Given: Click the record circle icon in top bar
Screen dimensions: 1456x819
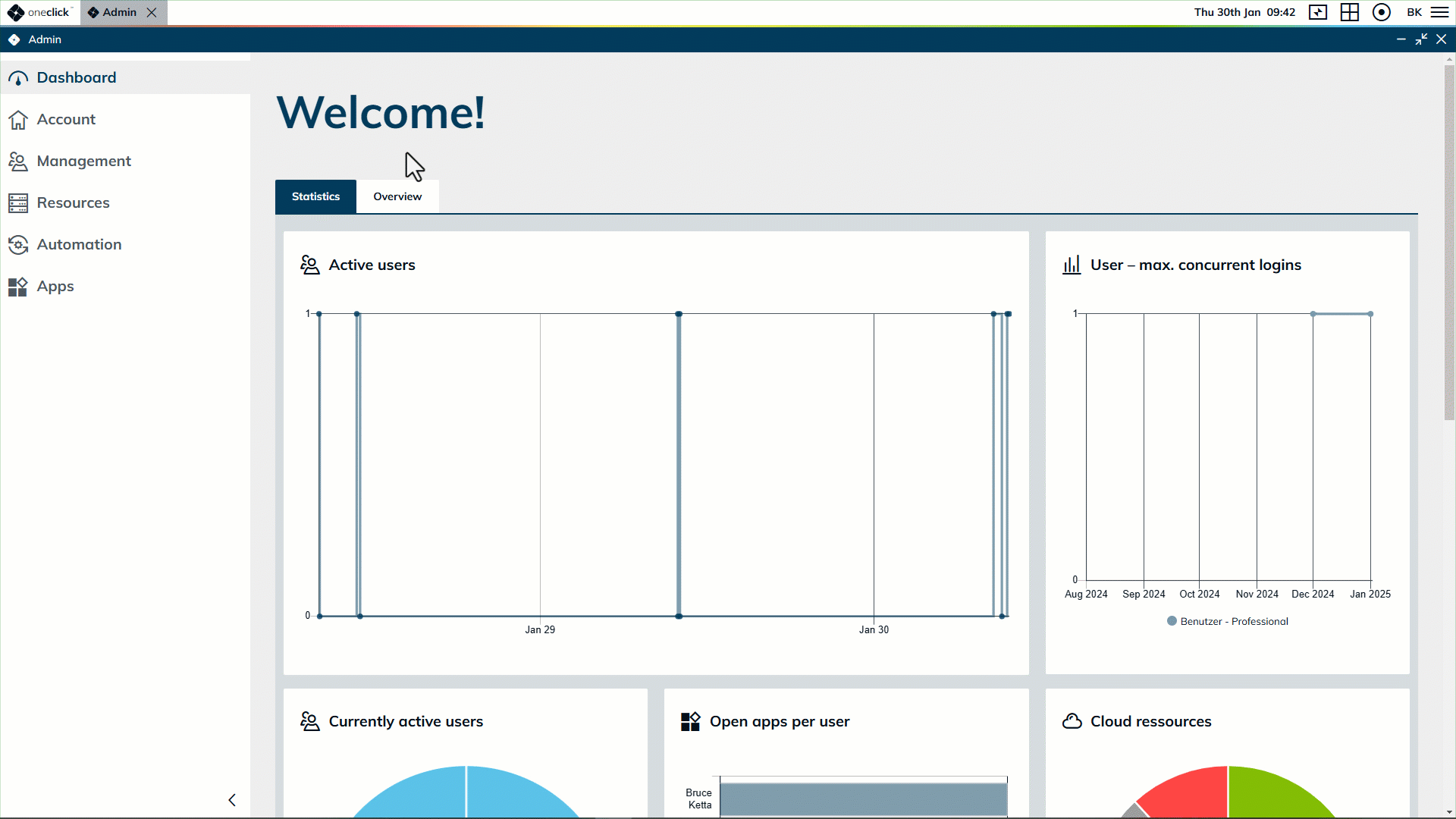Looking at the screenshot, I should coord(1381,12).
